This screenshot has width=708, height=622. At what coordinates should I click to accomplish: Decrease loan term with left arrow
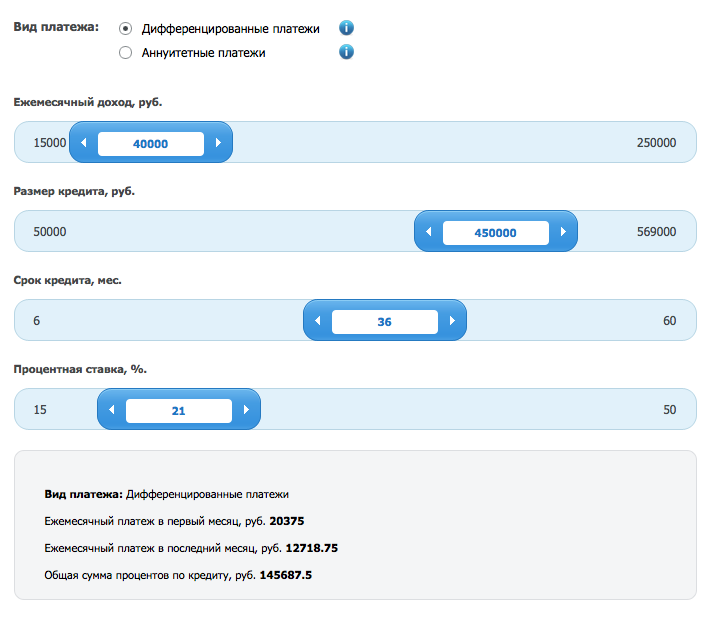[x=317, y=320]
